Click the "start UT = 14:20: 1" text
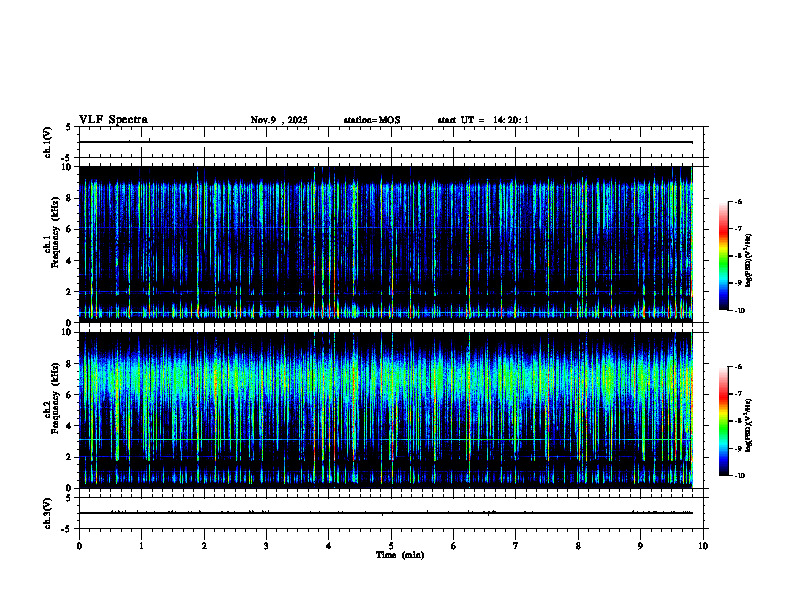Screen dimensions: 792x612 coord(483,120)
